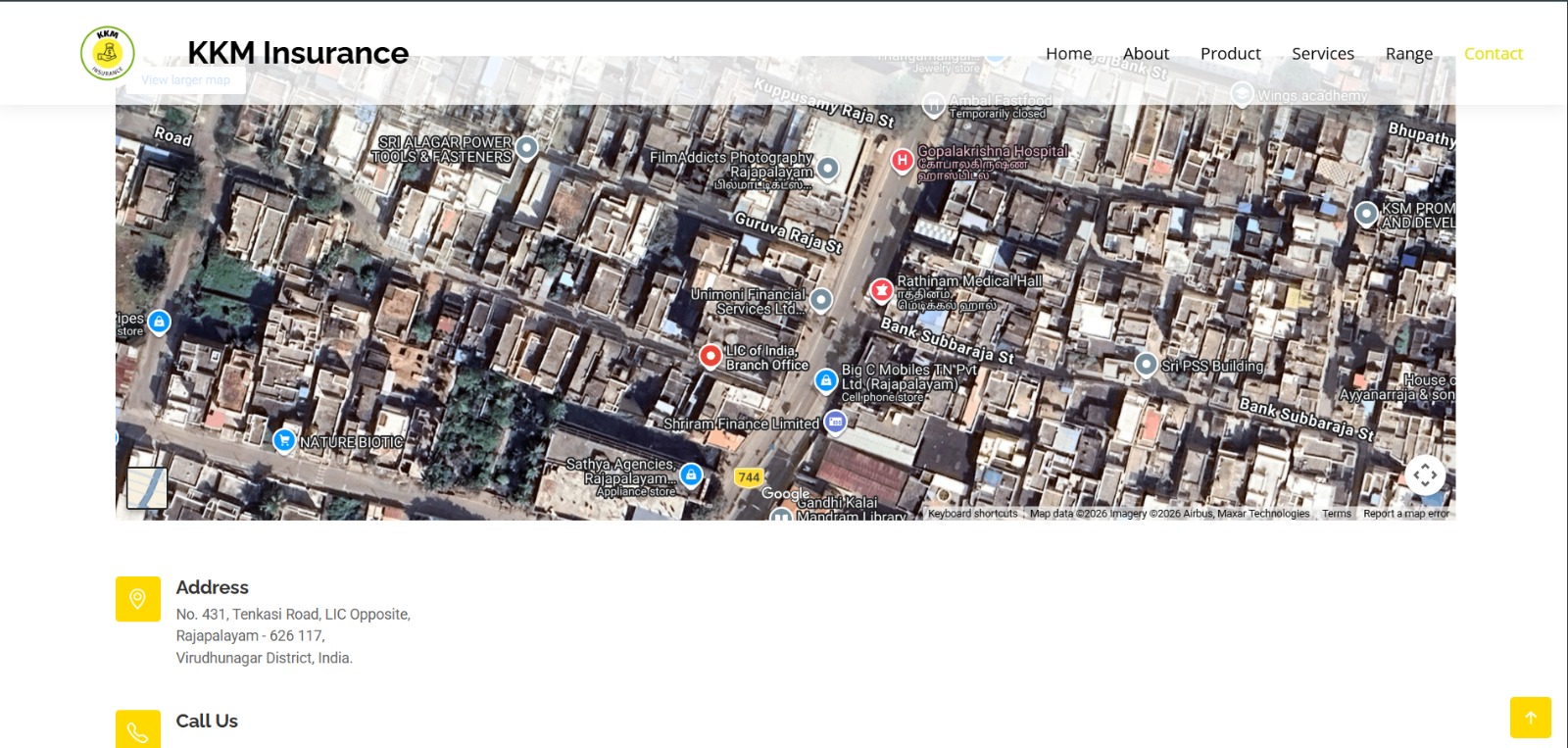The image size is (1568, 748).
Task: Open the About menu item
Action: 1146,54
